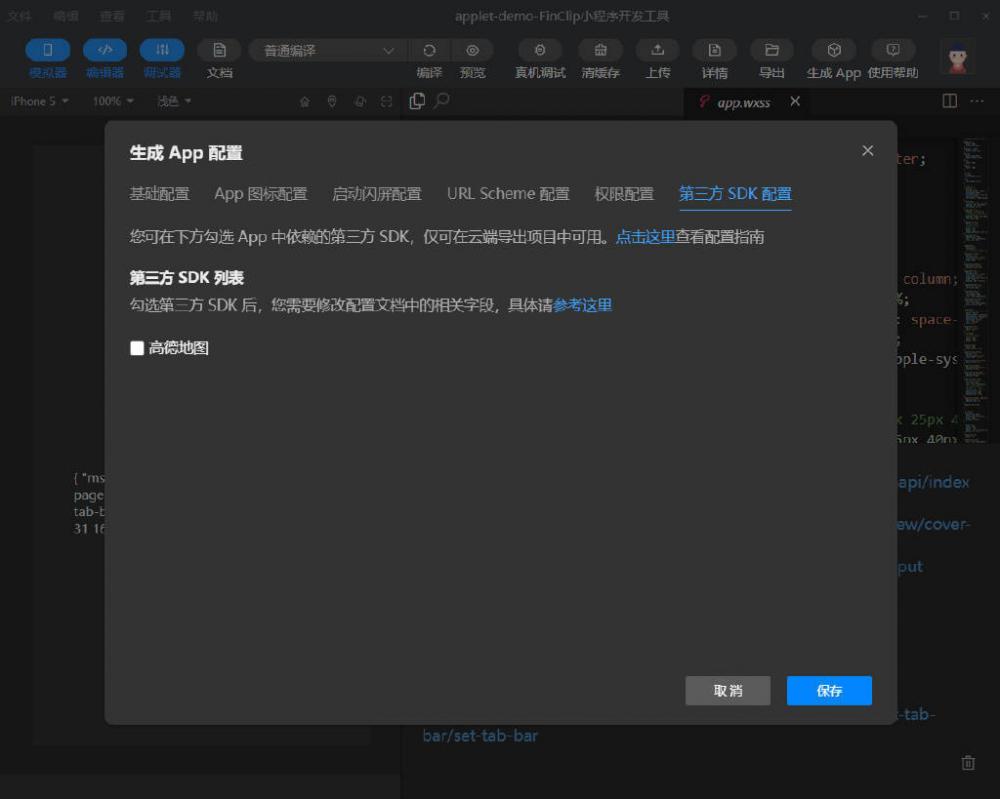Click the user avatar in toolbar

(957, 58)
